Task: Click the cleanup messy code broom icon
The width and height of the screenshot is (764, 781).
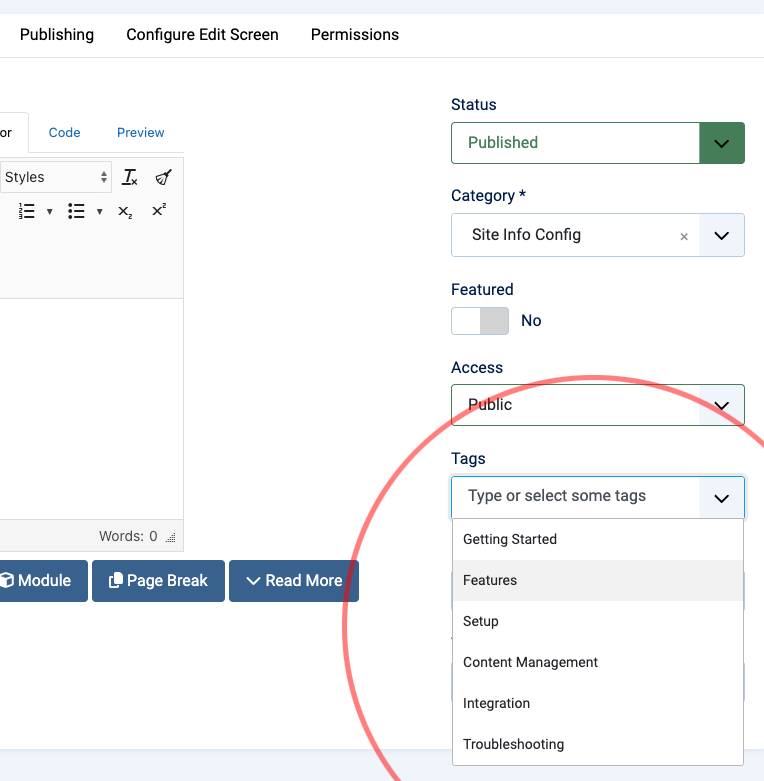Action: click(x=163, y=177)
